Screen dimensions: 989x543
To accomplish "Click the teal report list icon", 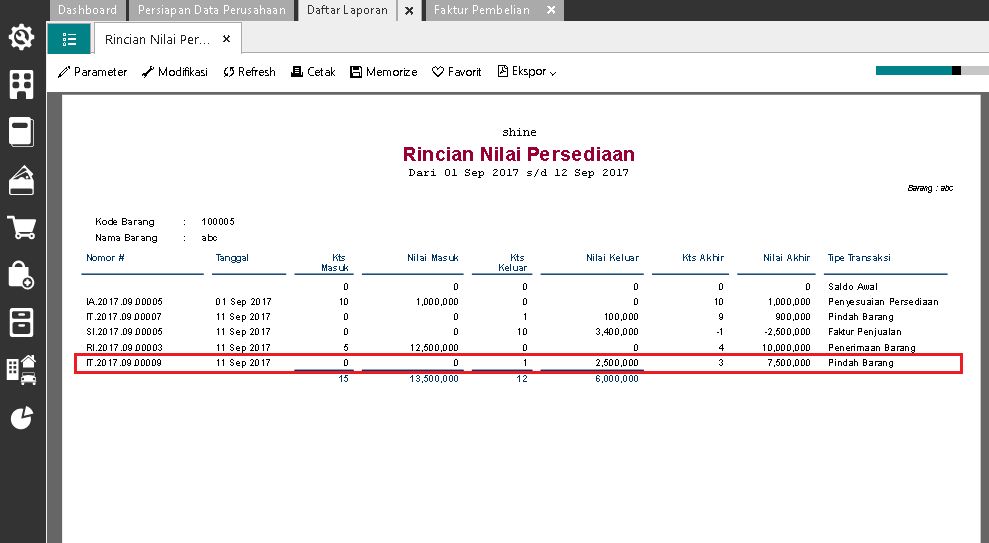I will click(x=69, y=39).
